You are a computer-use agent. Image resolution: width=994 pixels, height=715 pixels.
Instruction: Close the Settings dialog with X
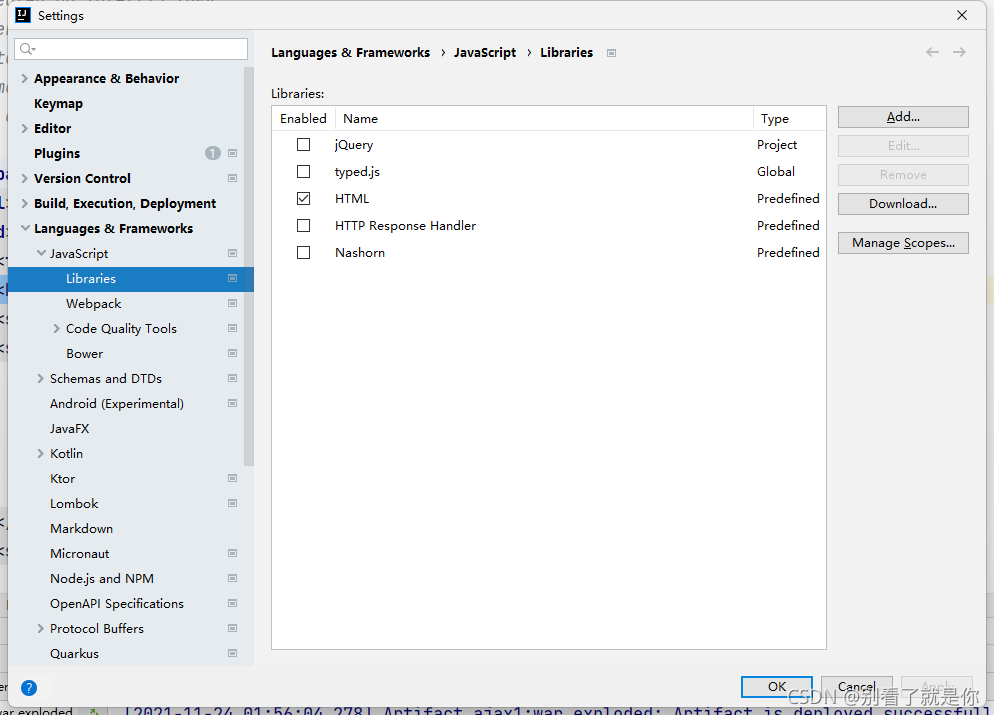962,15
